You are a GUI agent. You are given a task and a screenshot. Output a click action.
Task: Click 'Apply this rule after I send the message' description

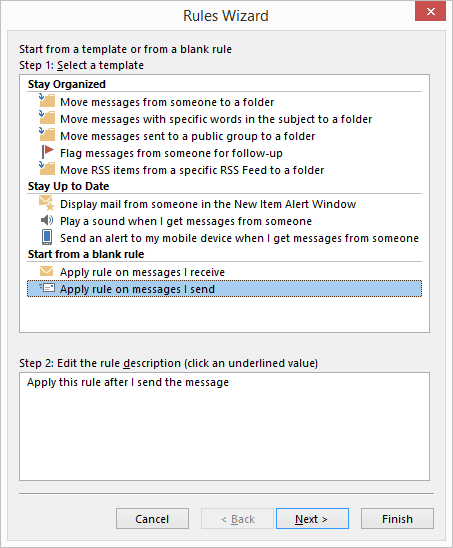point(128,382)
